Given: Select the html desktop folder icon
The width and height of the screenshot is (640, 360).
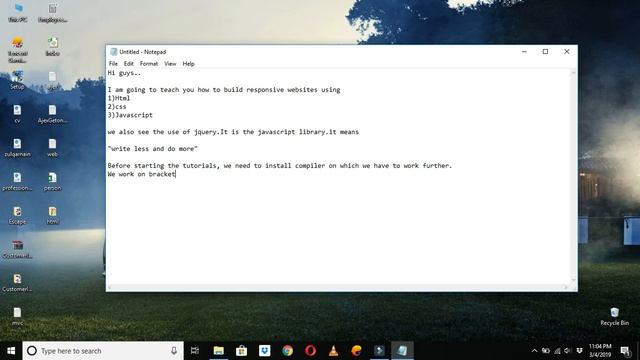Looking at the screenshot, I should pos(53,215).
